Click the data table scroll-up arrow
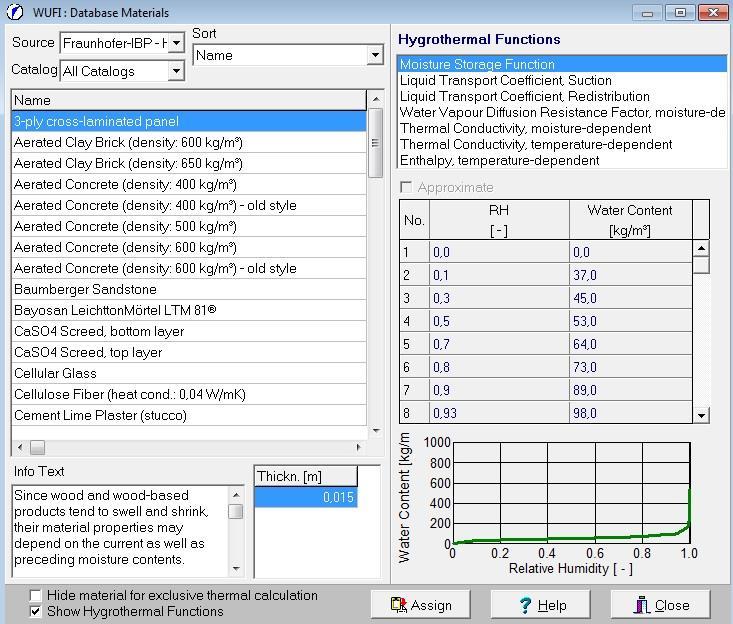Screen dimensions: 733x624 pyautogui.click(x=701, y=248)
